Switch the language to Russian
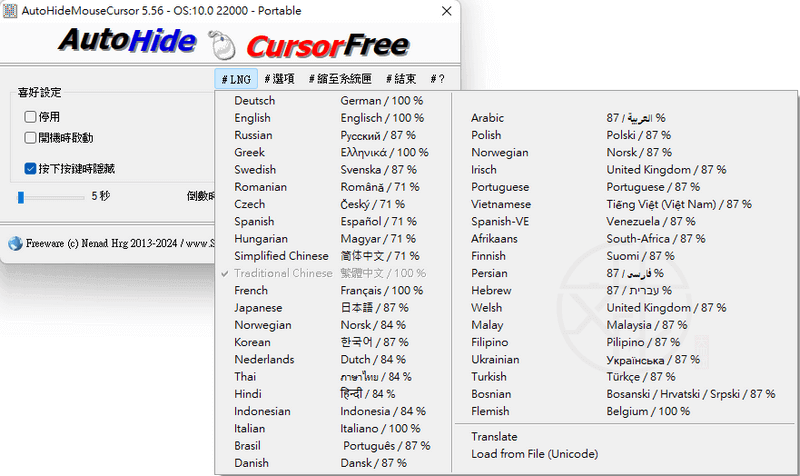 point(333,135)
